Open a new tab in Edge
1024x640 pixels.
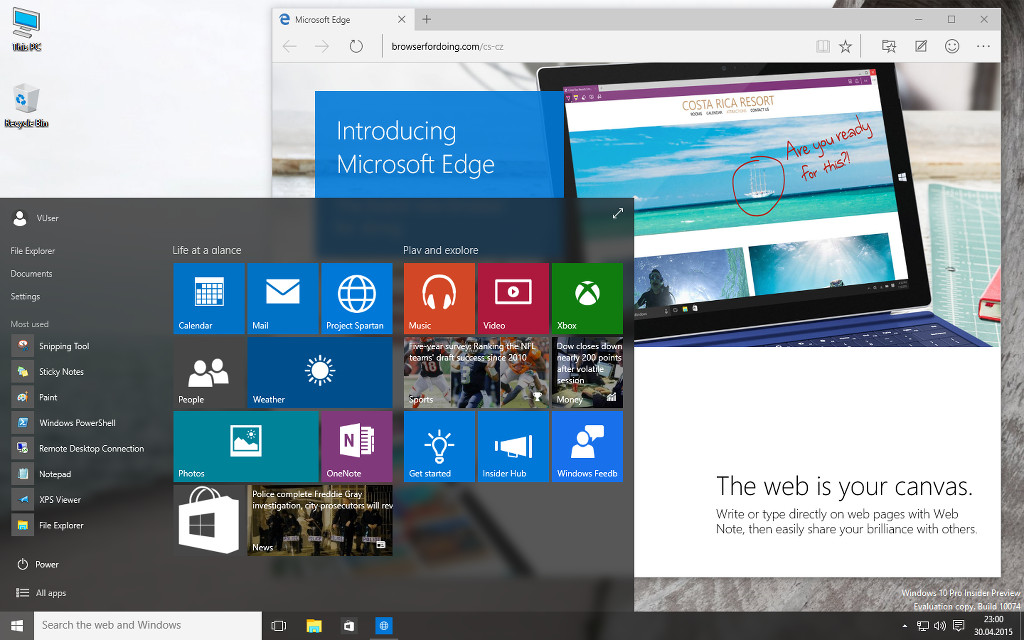[426, 20]
